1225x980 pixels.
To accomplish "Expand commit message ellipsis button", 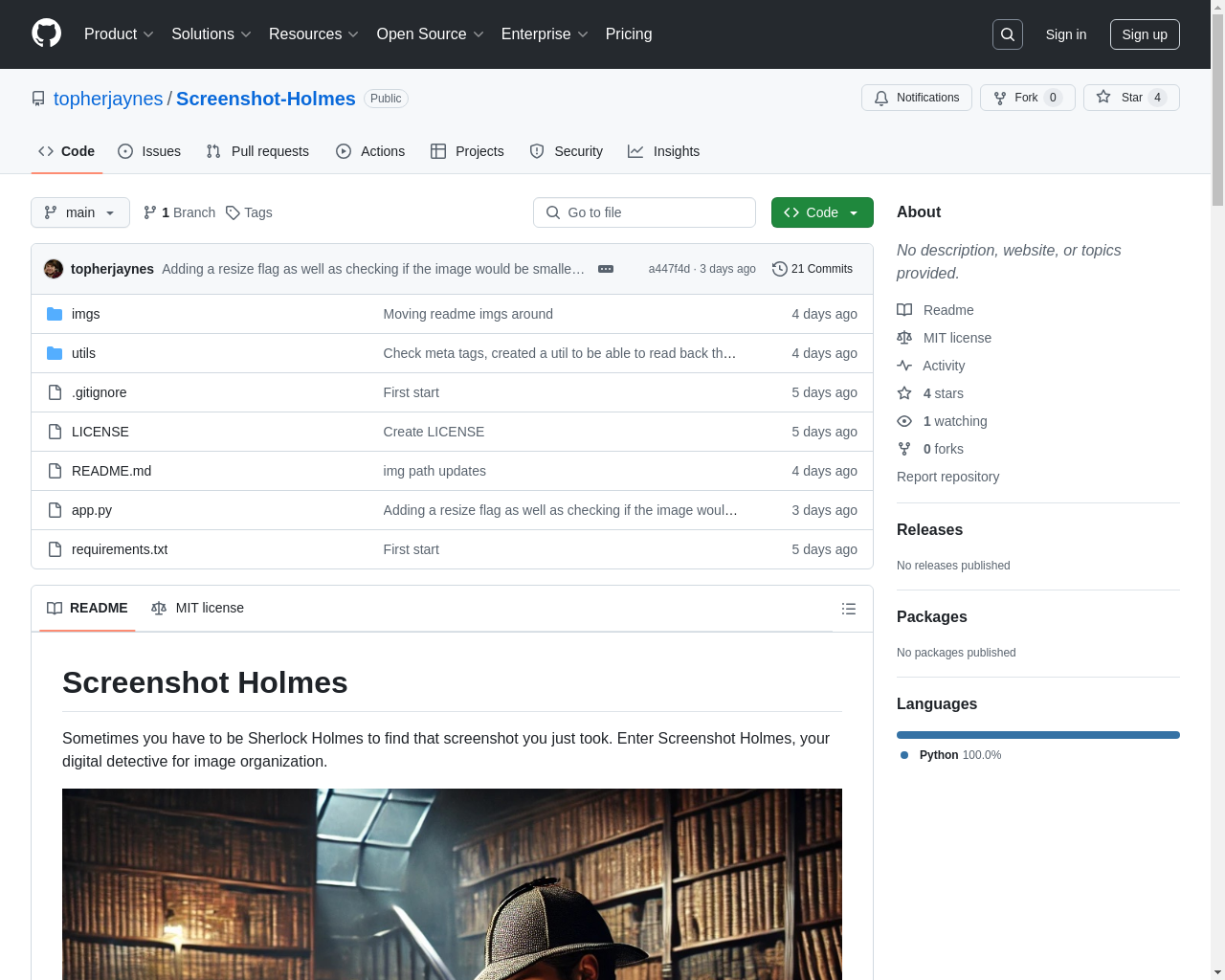I will 606,269.
